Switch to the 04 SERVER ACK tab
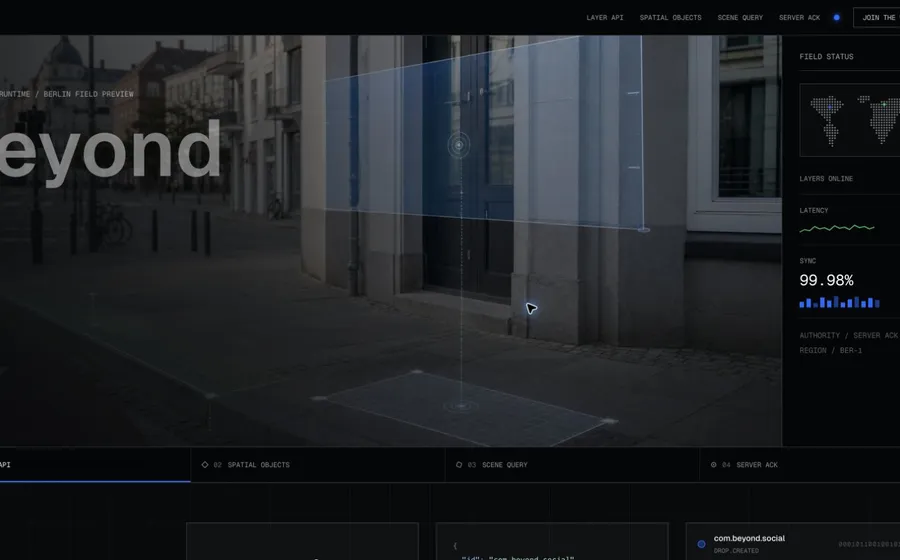 [x=800, y=465]
